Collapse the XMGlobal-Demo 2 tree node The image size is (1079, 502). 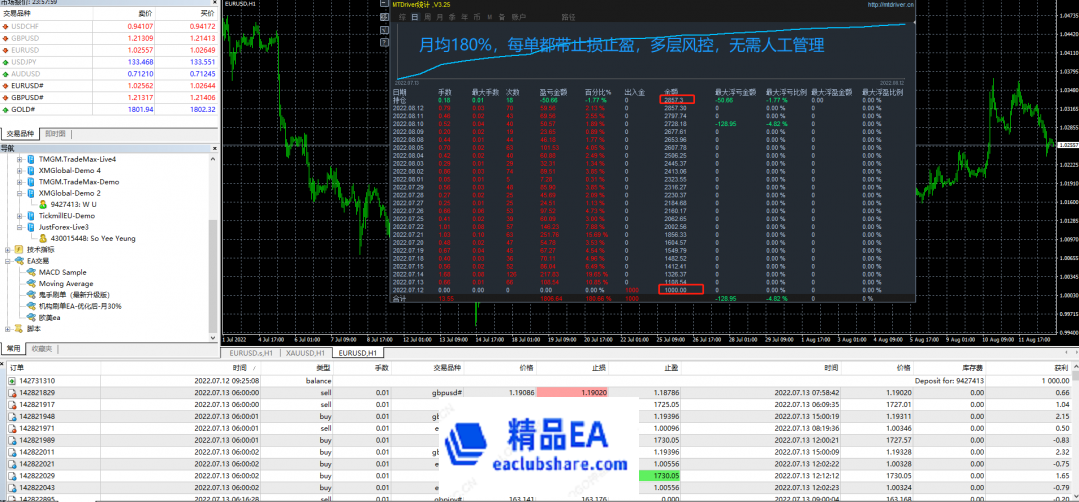coord(20,192)
